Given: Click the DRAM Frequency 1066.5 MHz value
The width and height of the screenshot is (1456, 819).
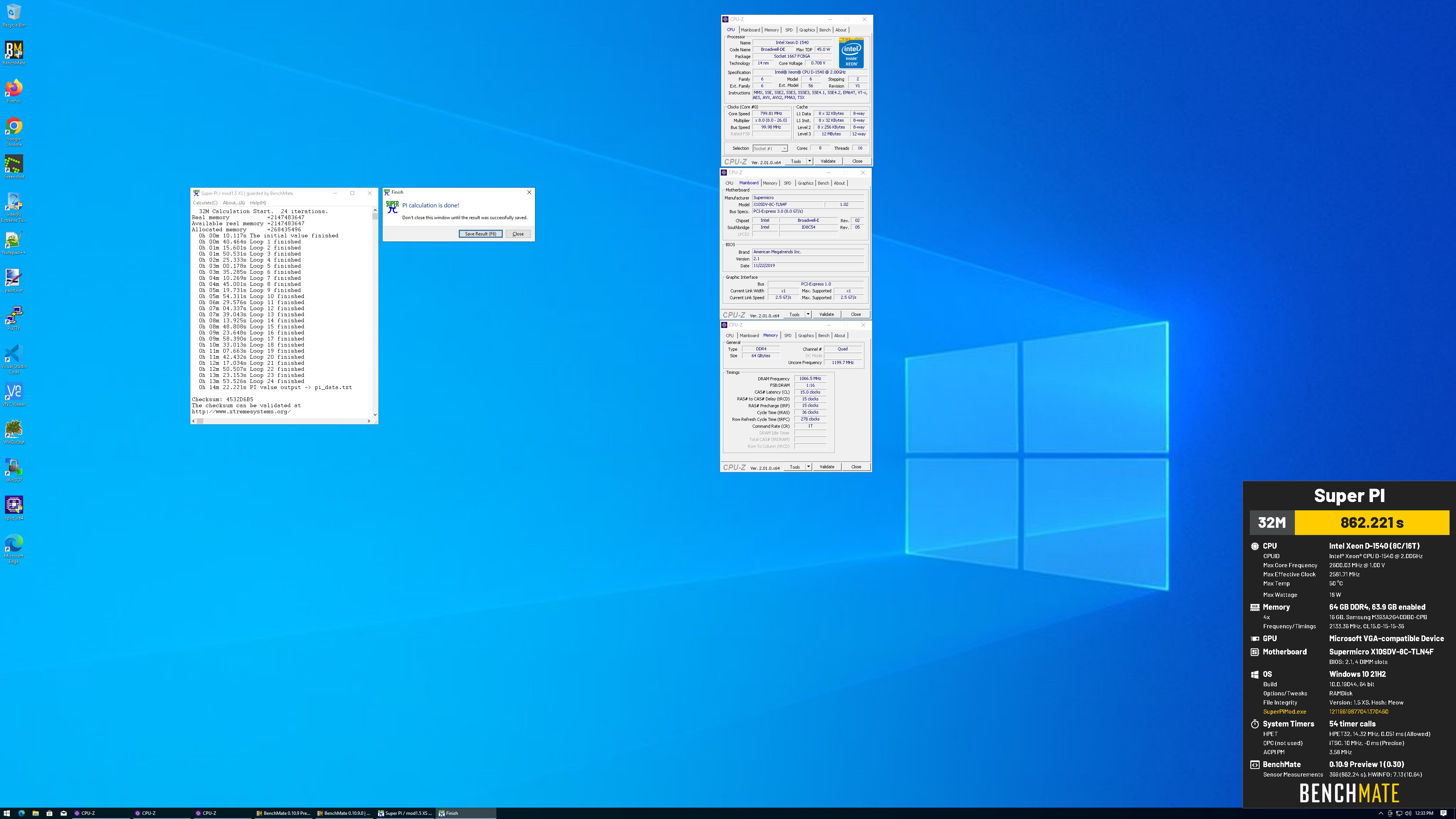Looking at the screenshot, I should point(810,379).
